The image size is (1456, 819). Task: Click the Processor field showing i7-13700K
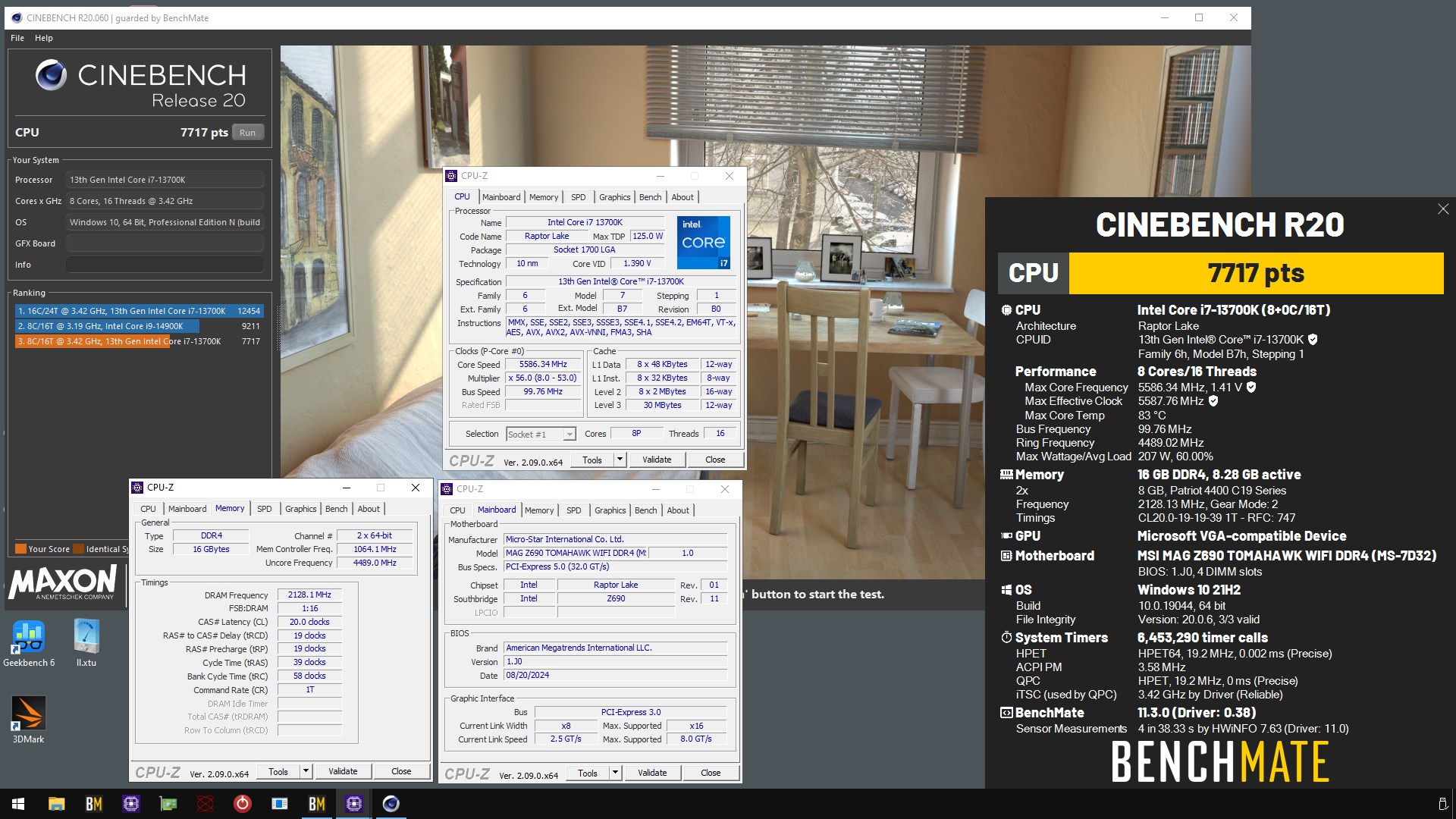click(165, 180)
